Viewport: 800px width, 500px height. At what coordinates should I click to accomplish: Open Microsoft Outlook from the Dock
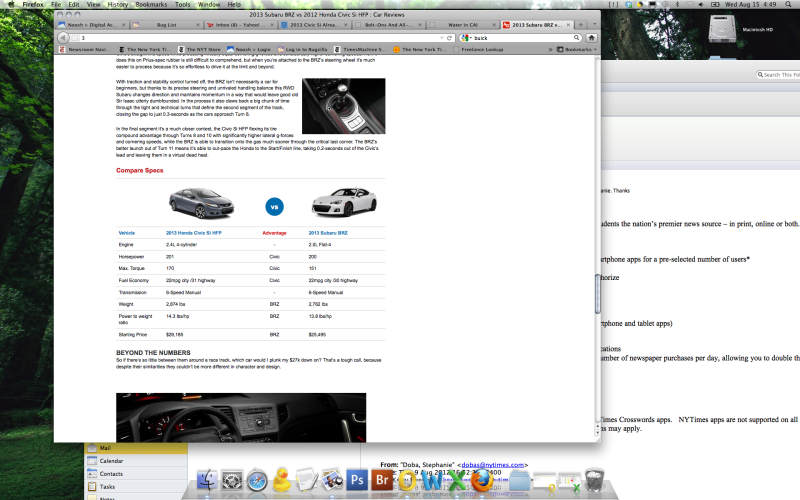click(407, 480)
